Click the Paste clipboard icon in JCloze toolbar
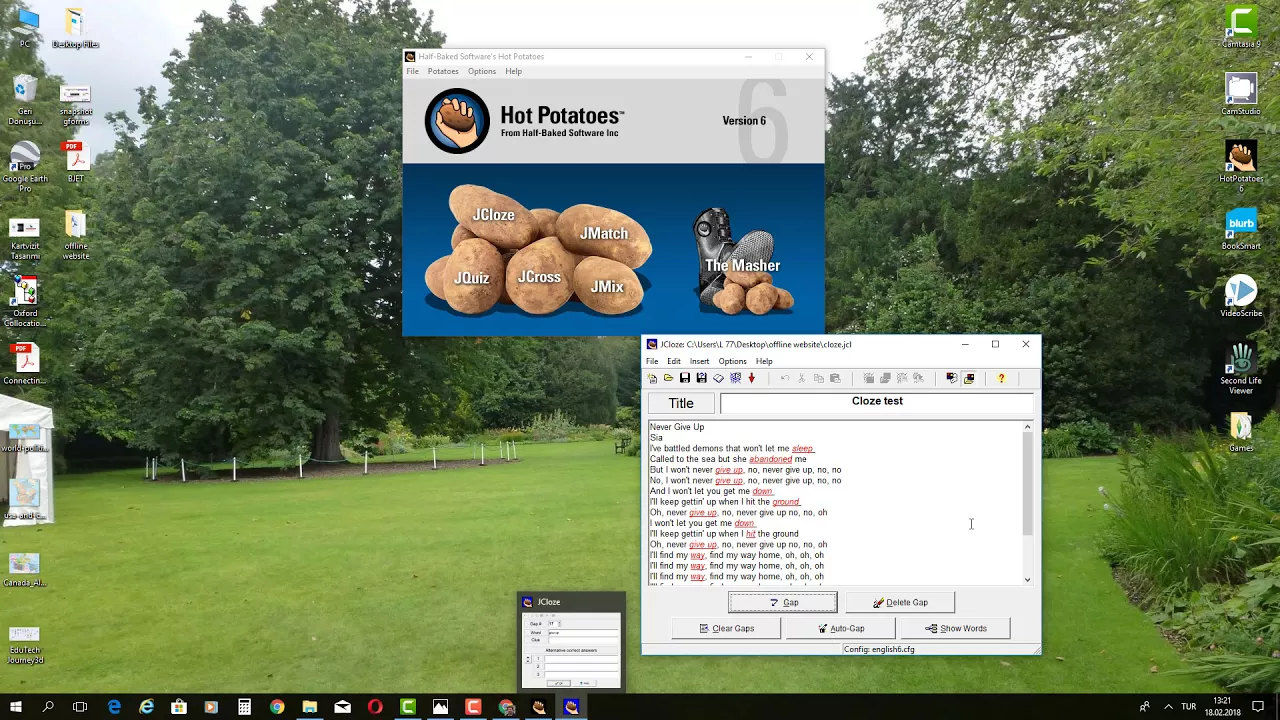 coord(835,378)
